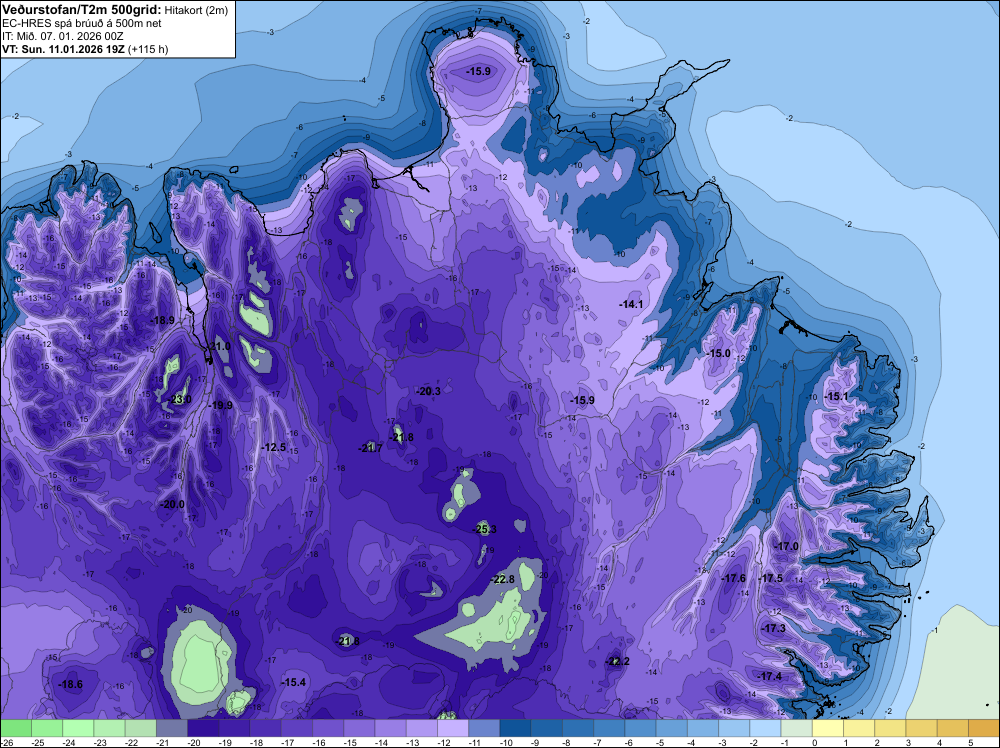The image size is (1000, 748).
Task: Click the medium blue legend swatch above -6
Action: pos(641,728)
